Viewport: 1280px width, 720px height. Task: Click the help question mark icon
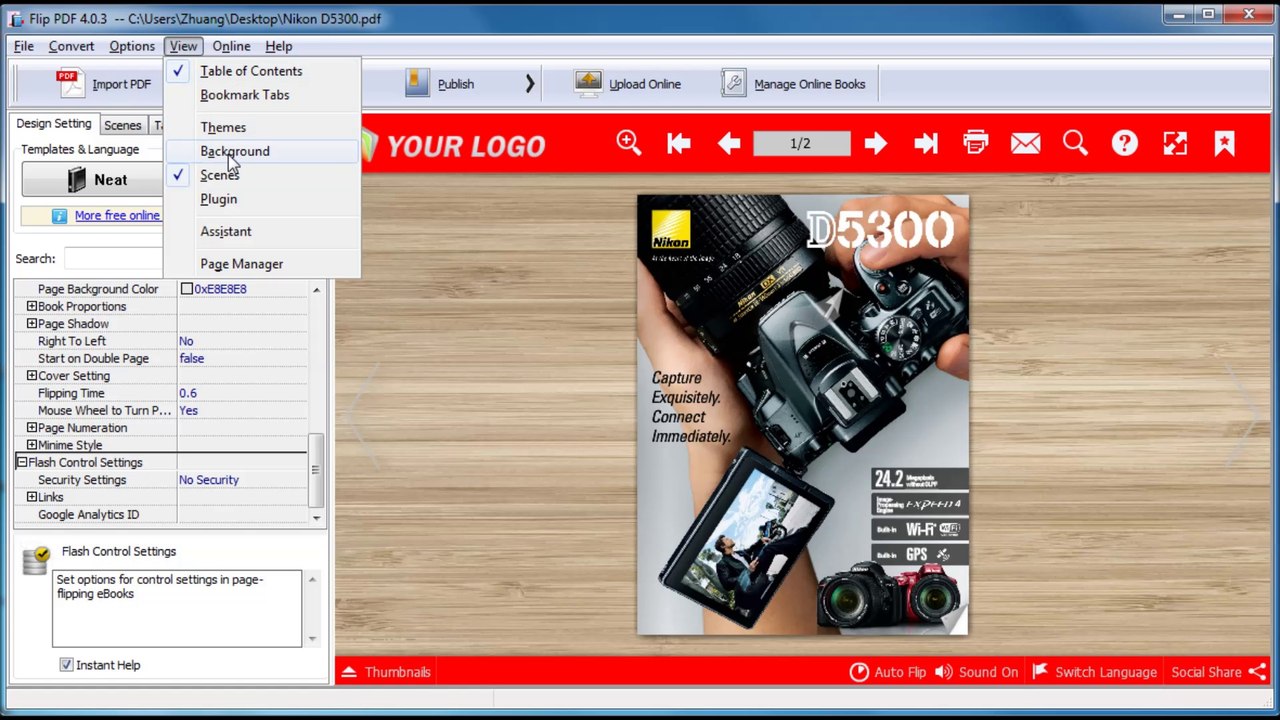click(1125, 144)
